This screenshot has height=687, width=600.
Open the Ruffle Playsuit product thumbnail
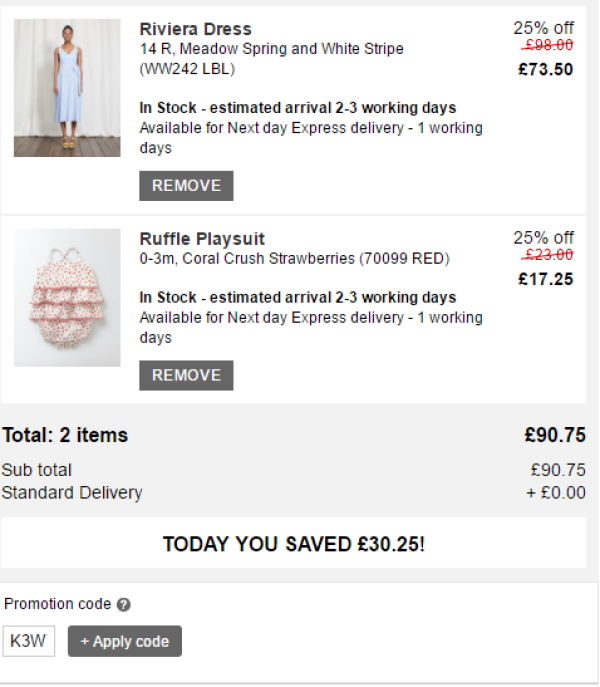click(x=67, y=297)
